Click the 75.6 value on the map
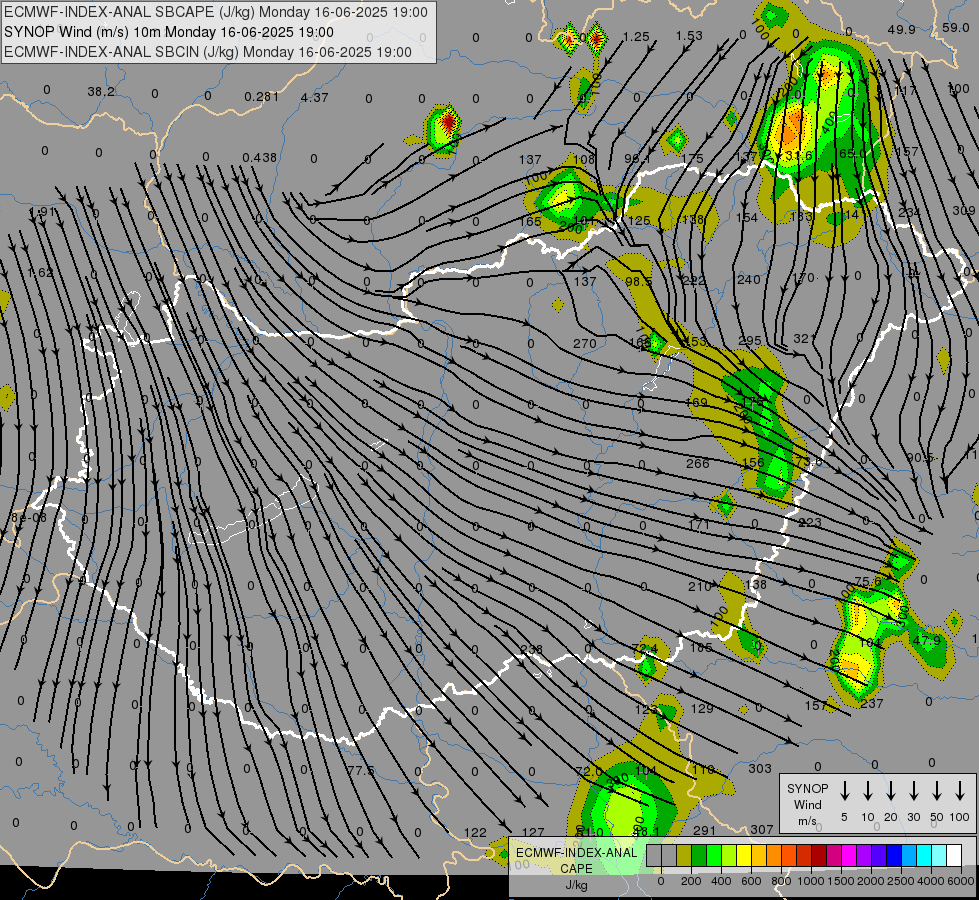The width and height of the screenshot is (979, 900). coord(868,581)
